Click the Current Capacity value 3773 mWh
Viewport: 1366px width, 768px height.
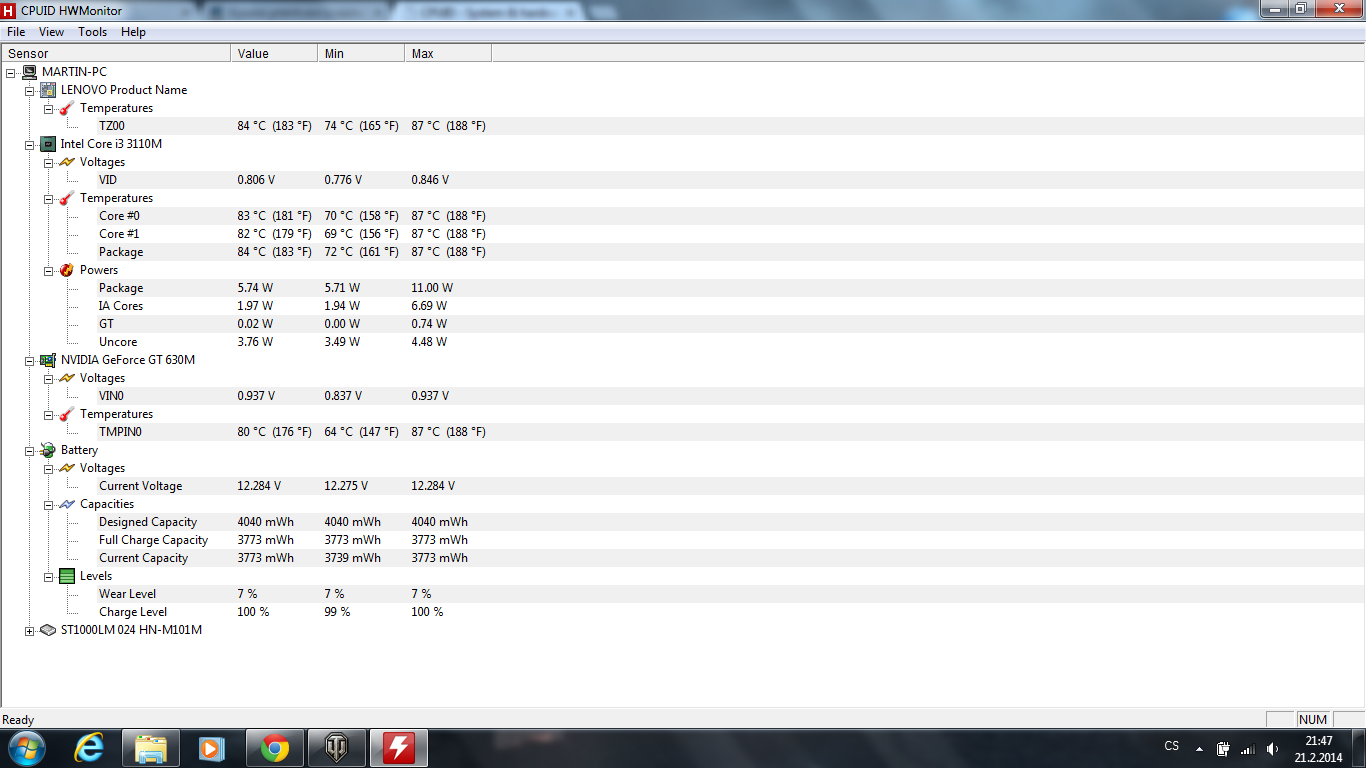(266, 558)
